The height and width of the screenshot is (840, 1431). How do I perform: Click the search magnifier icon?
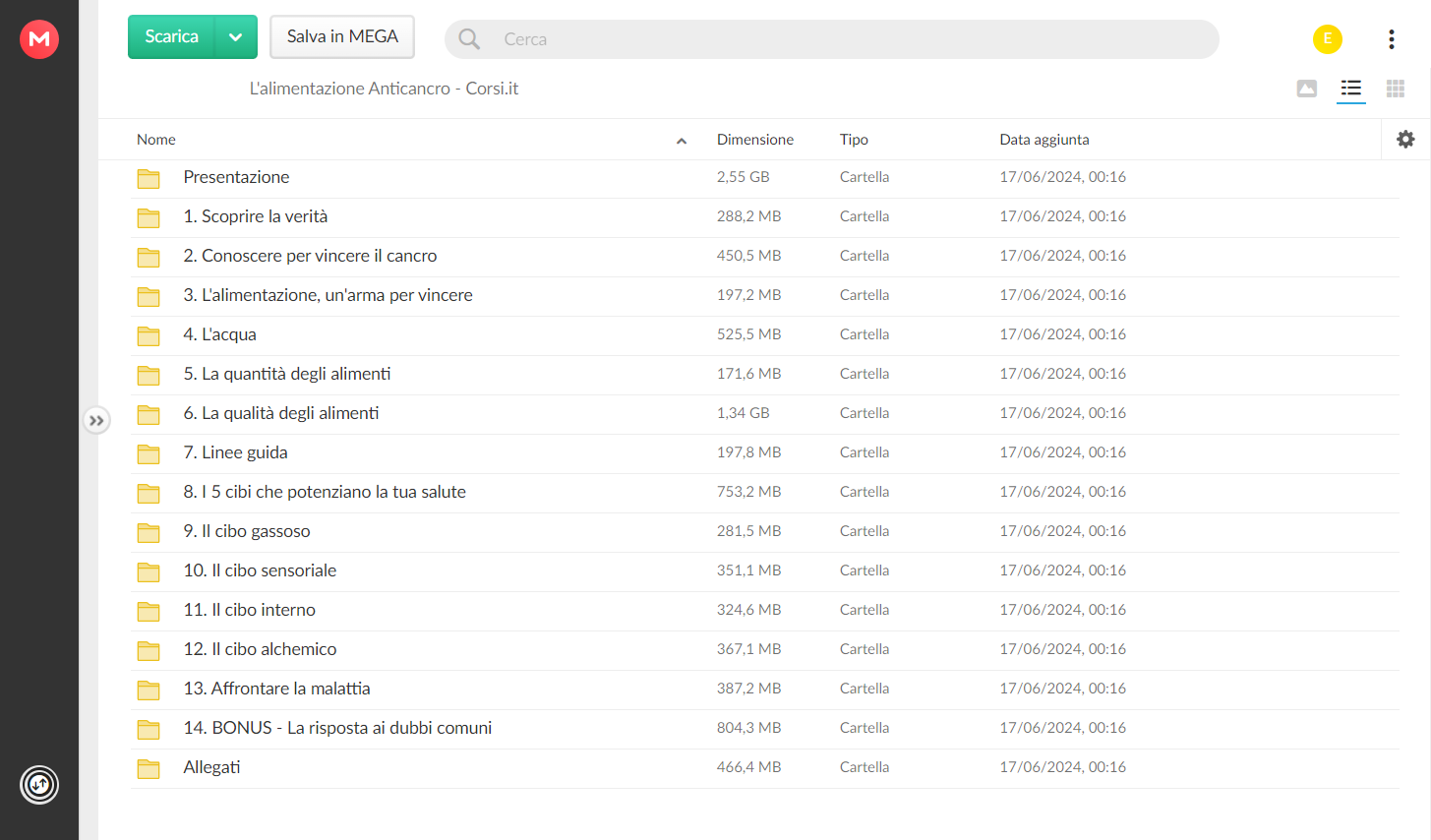[x=469, y=39]
